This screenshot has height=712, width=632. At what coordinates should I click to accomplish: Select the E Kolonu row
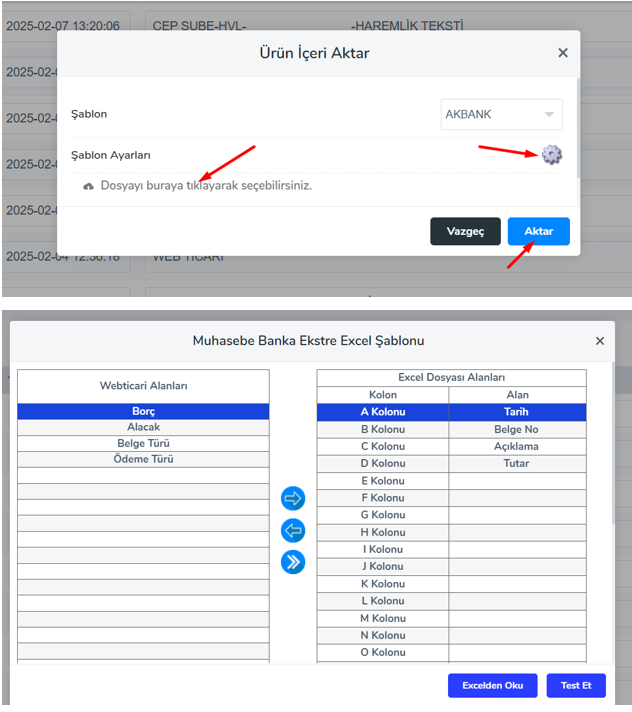(383, 481)
